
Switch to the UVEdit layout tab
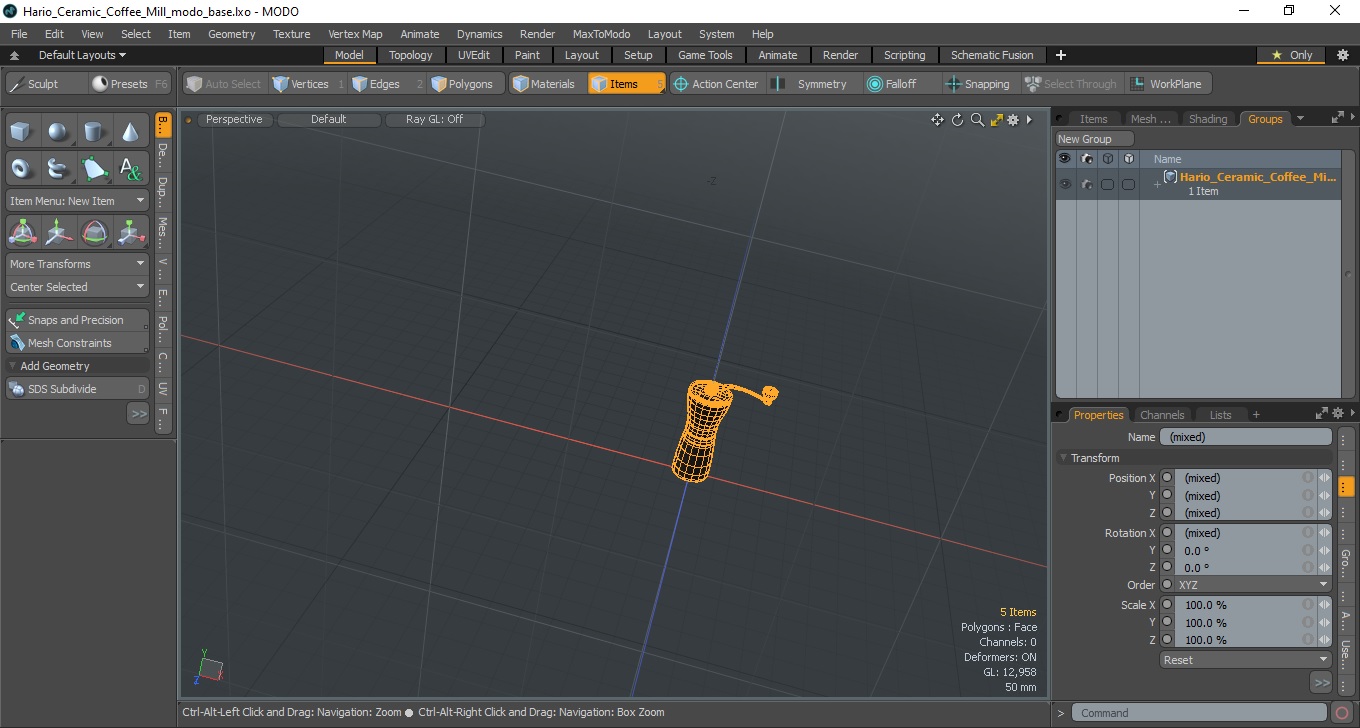click(474, 55)
